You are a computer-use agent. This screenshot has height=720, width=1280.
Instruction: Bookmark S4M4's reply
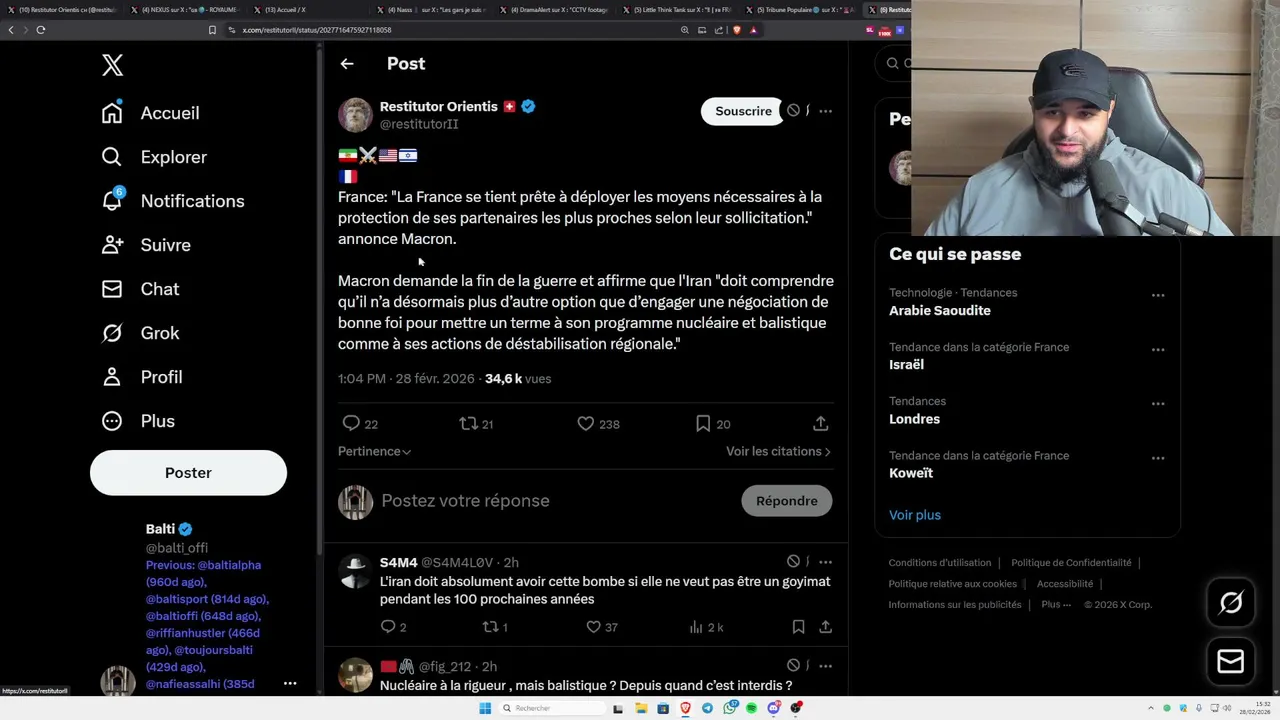pos(798,627)
